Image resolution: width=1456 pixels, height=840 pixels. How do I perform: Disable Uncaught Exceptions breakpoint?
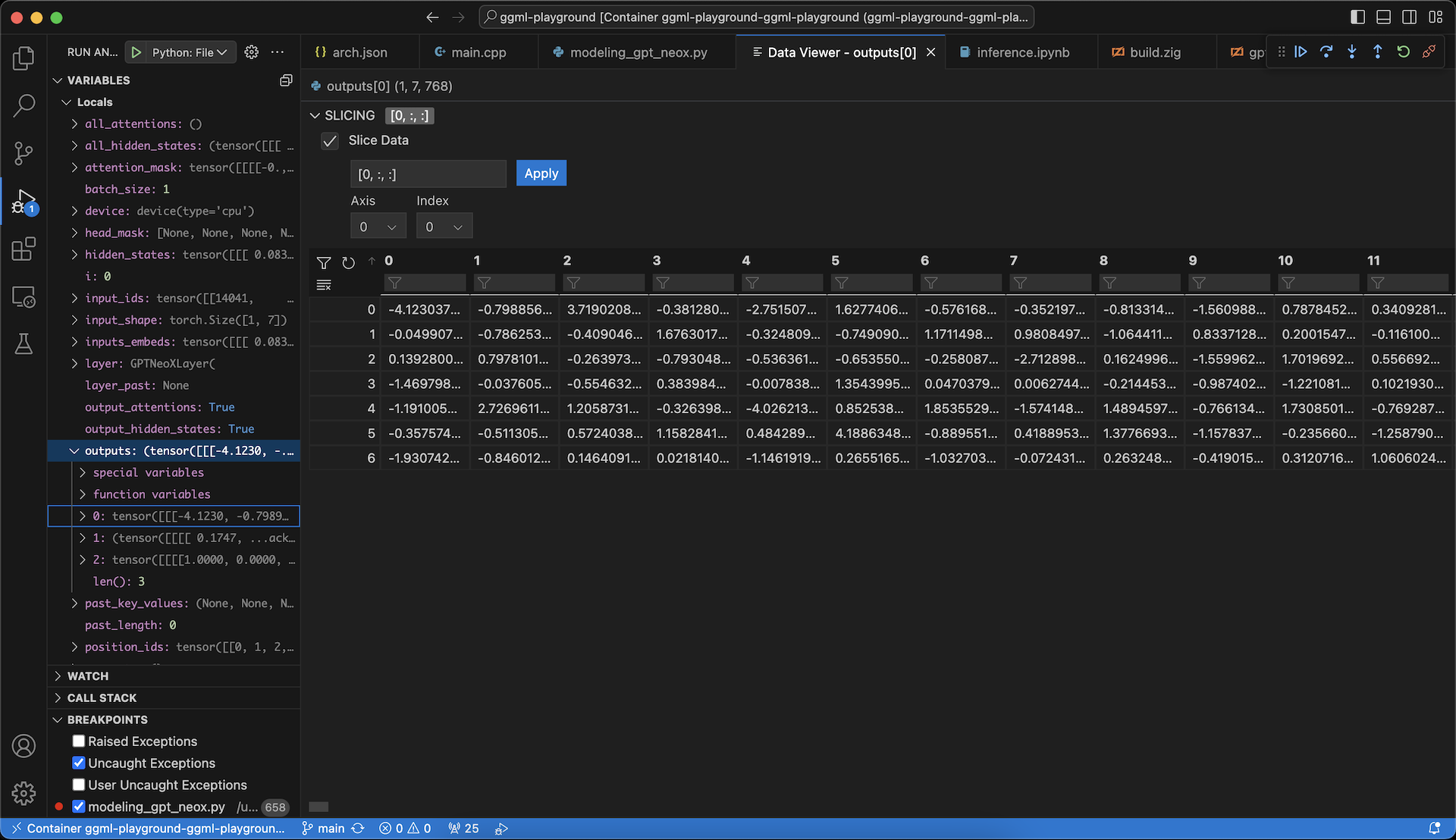(79, 763)
